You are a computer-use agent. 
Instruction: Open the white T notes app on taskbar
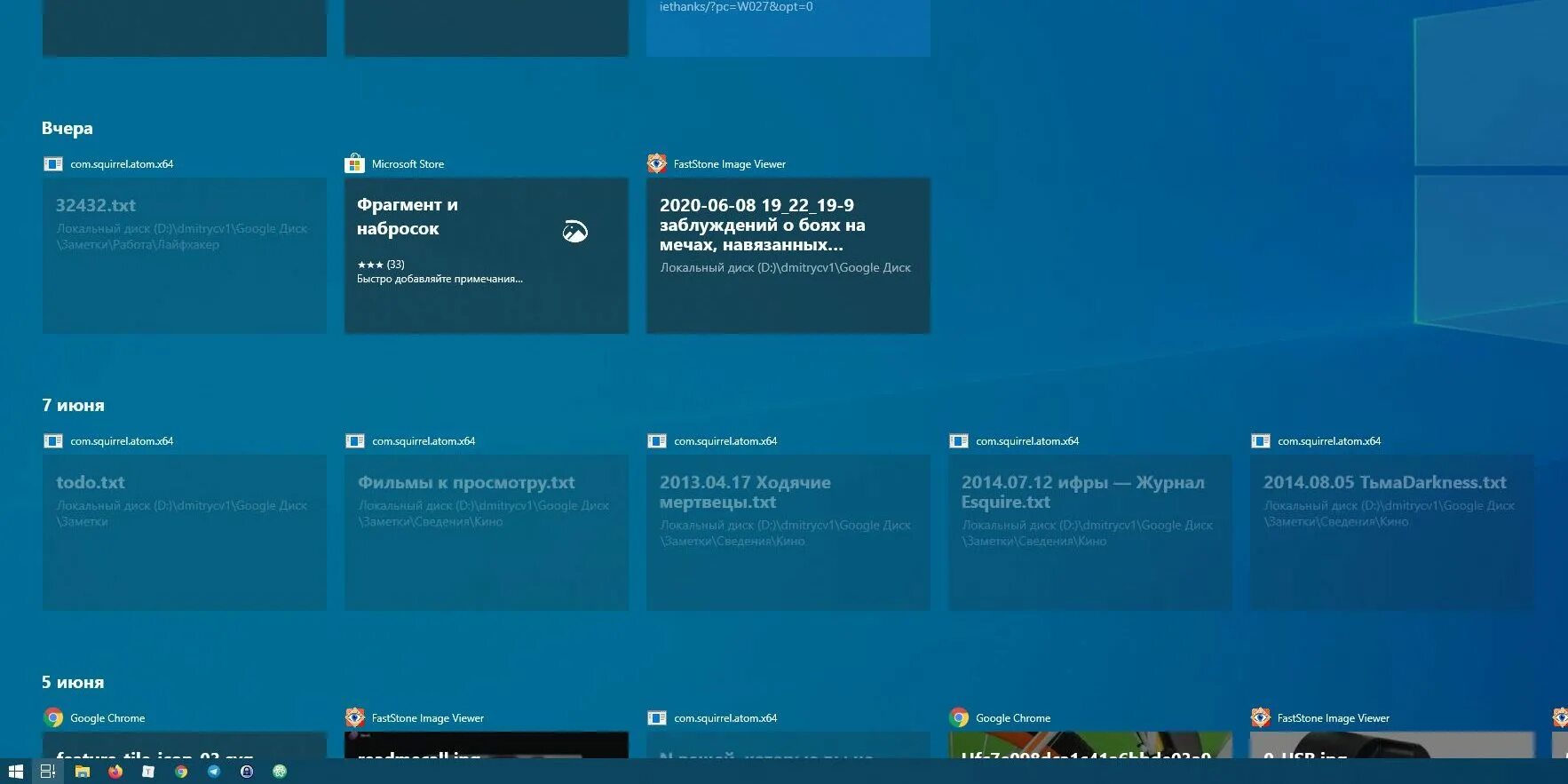pos(148,772)
